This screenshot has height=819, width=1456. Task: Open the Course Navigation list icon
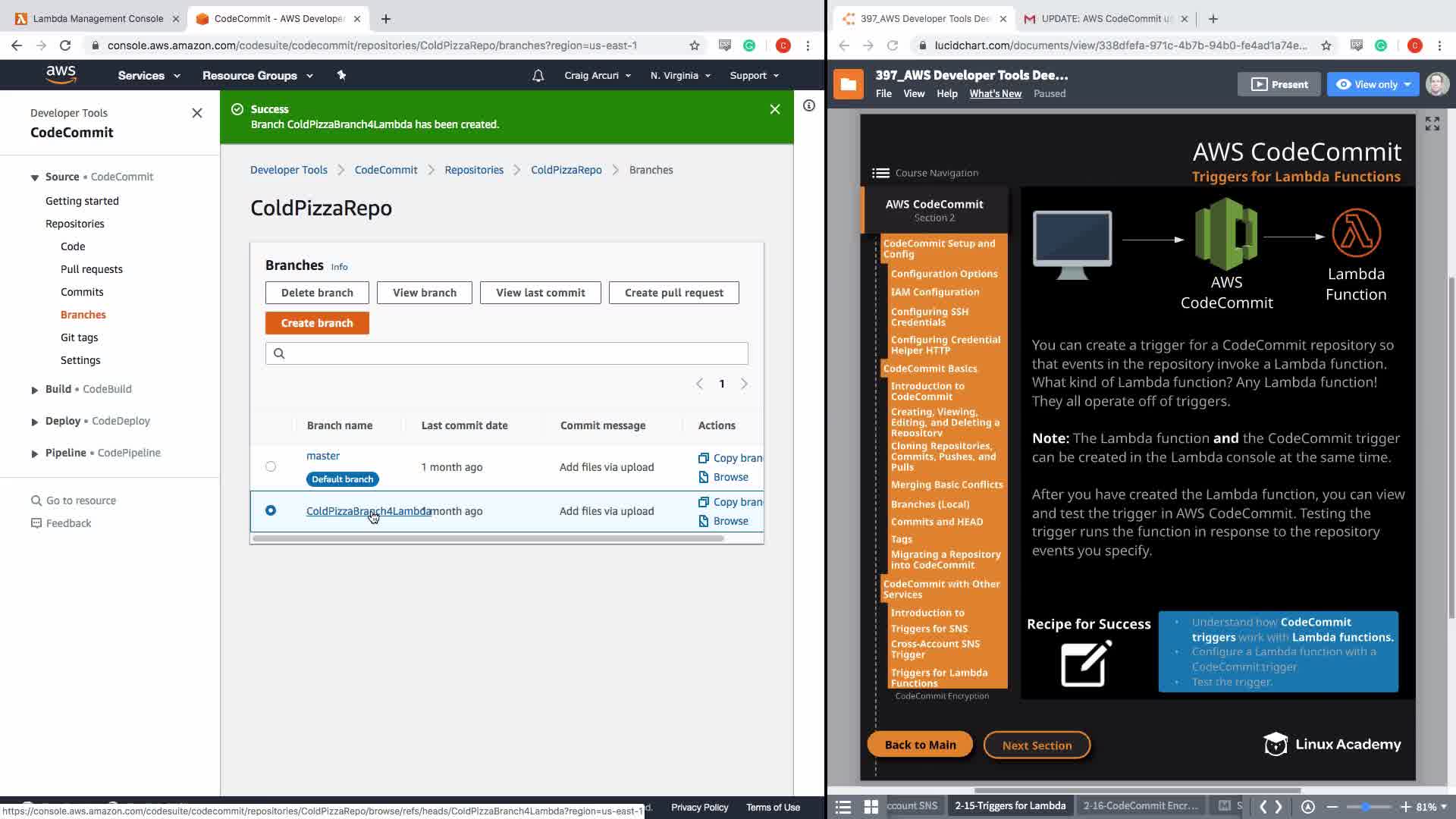tap(880, 173)
